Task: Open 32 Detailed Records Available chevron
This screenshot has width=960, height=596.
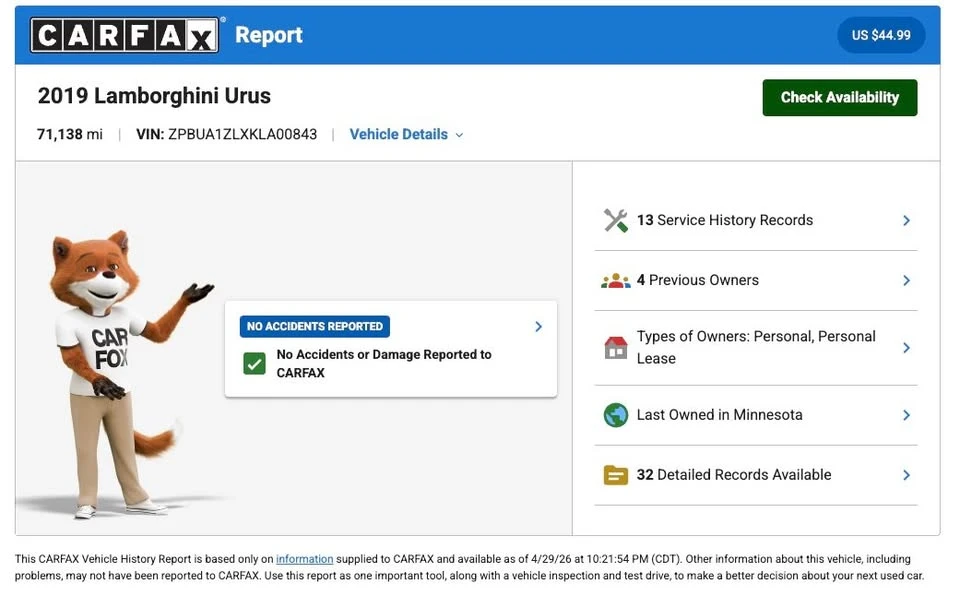Action: pos(906,475)
